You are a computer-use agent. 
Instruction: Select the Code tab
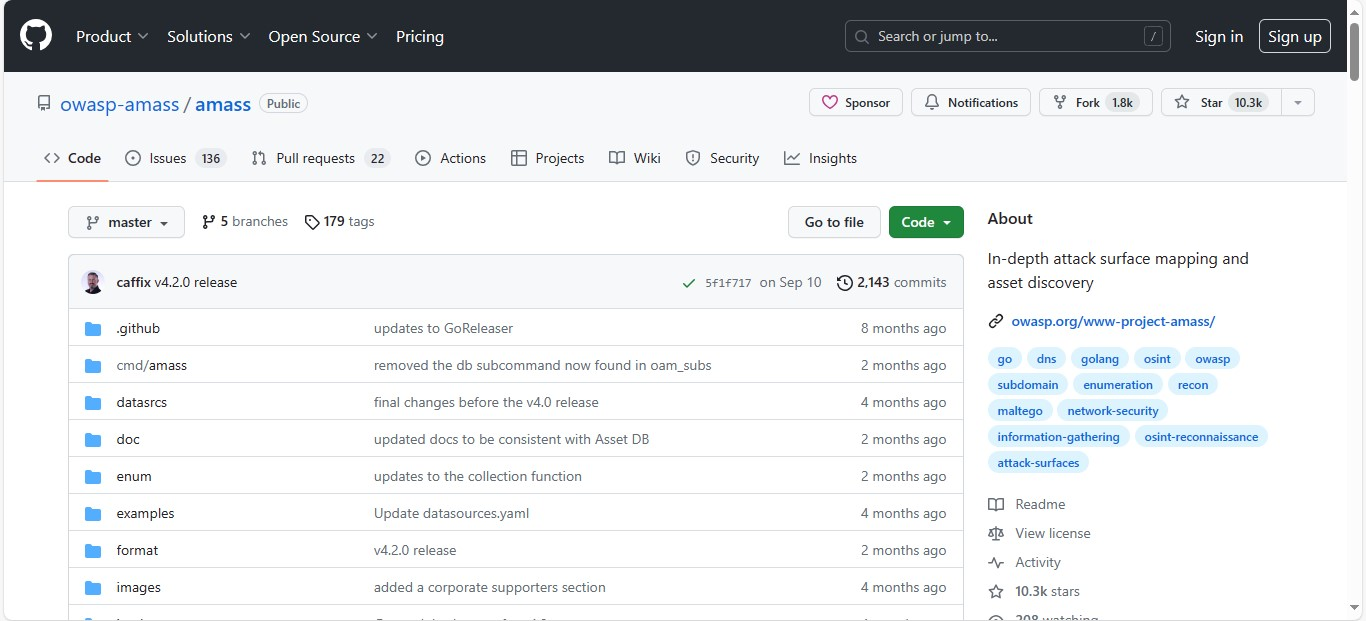pyautogui.click(x=72, y=158)
